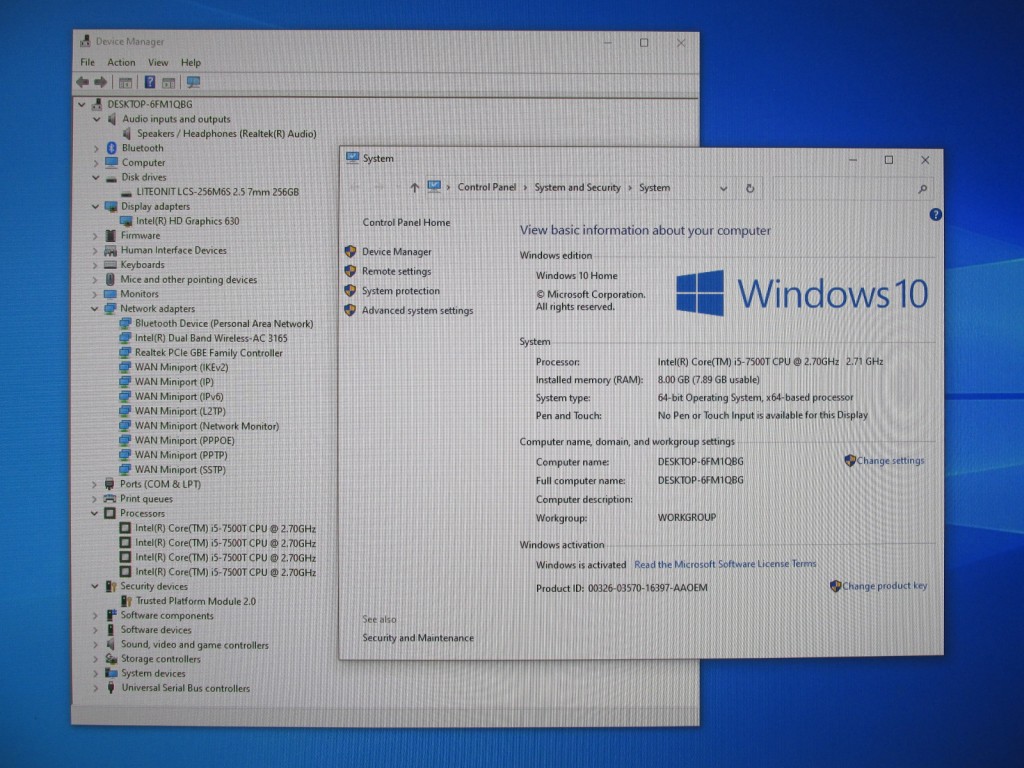Click the Forward arrow in Device Manager toolbar
This screenshot has height=768, width=1024.
(101, 82)
